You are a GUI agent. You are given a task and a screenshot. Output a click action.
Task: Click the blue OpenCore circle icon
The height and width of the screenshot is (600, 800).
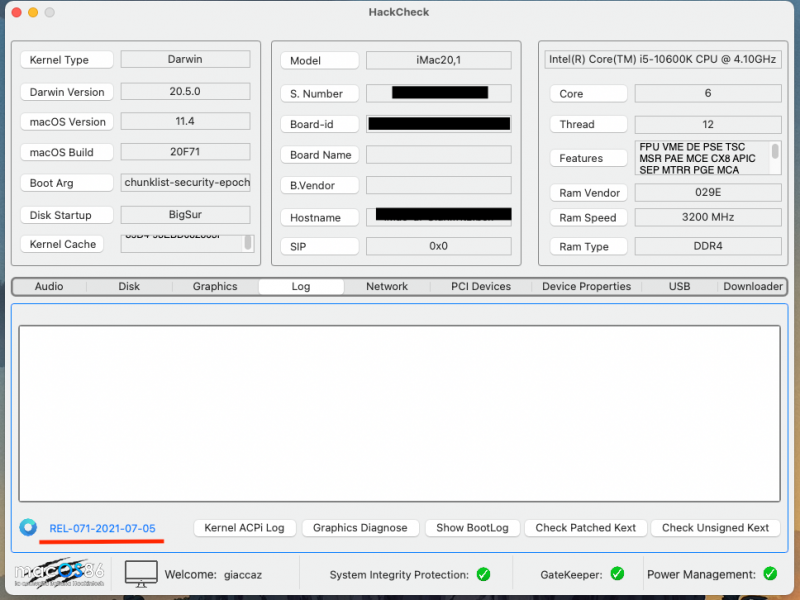(x=28, y=527)
